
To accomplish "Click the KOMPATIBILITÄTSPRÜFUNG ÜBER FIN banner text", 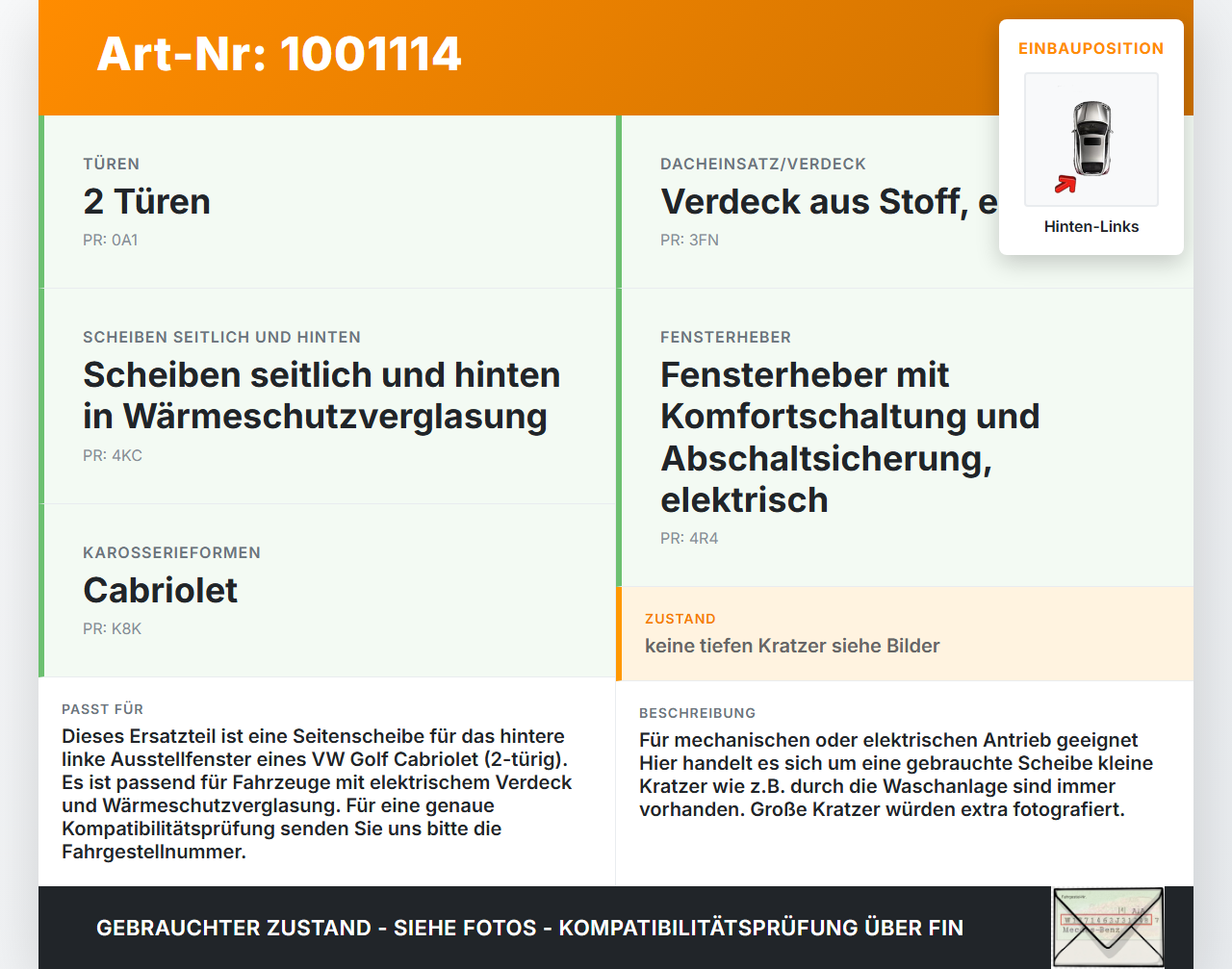I will 529,928.
